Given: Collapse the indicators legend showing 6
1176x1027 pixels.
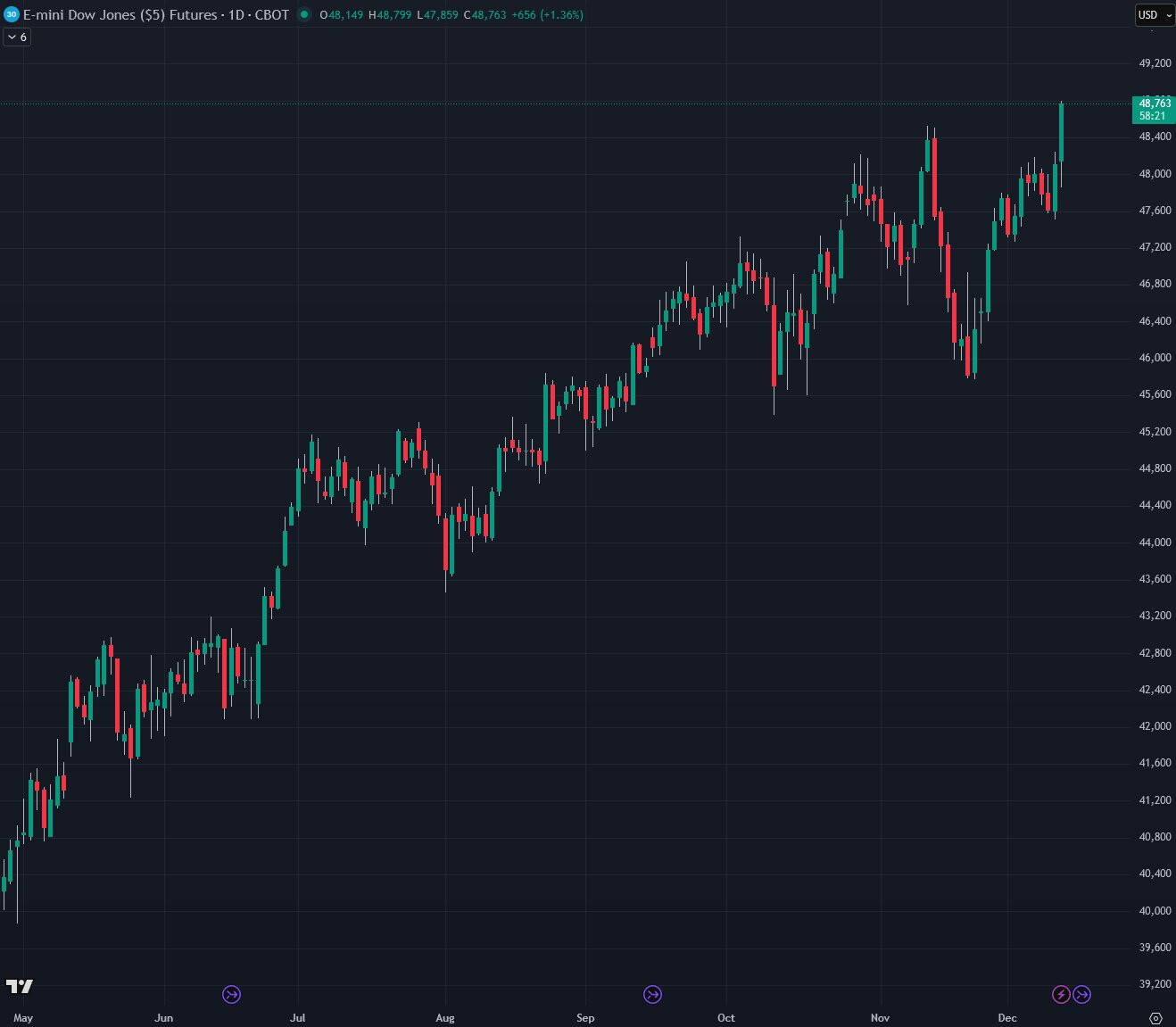Looking at the screenshot, I should click(17, 37).
